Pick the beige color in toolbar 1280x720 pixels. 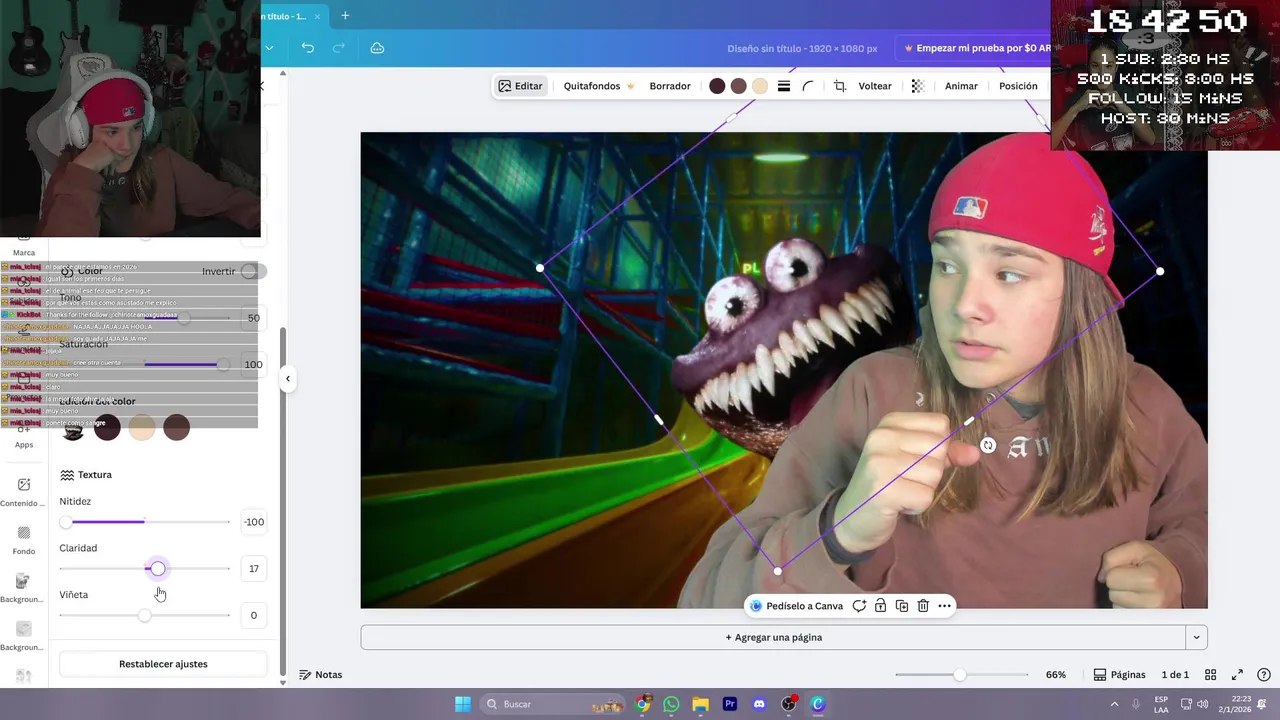click(x=760, y=86)
